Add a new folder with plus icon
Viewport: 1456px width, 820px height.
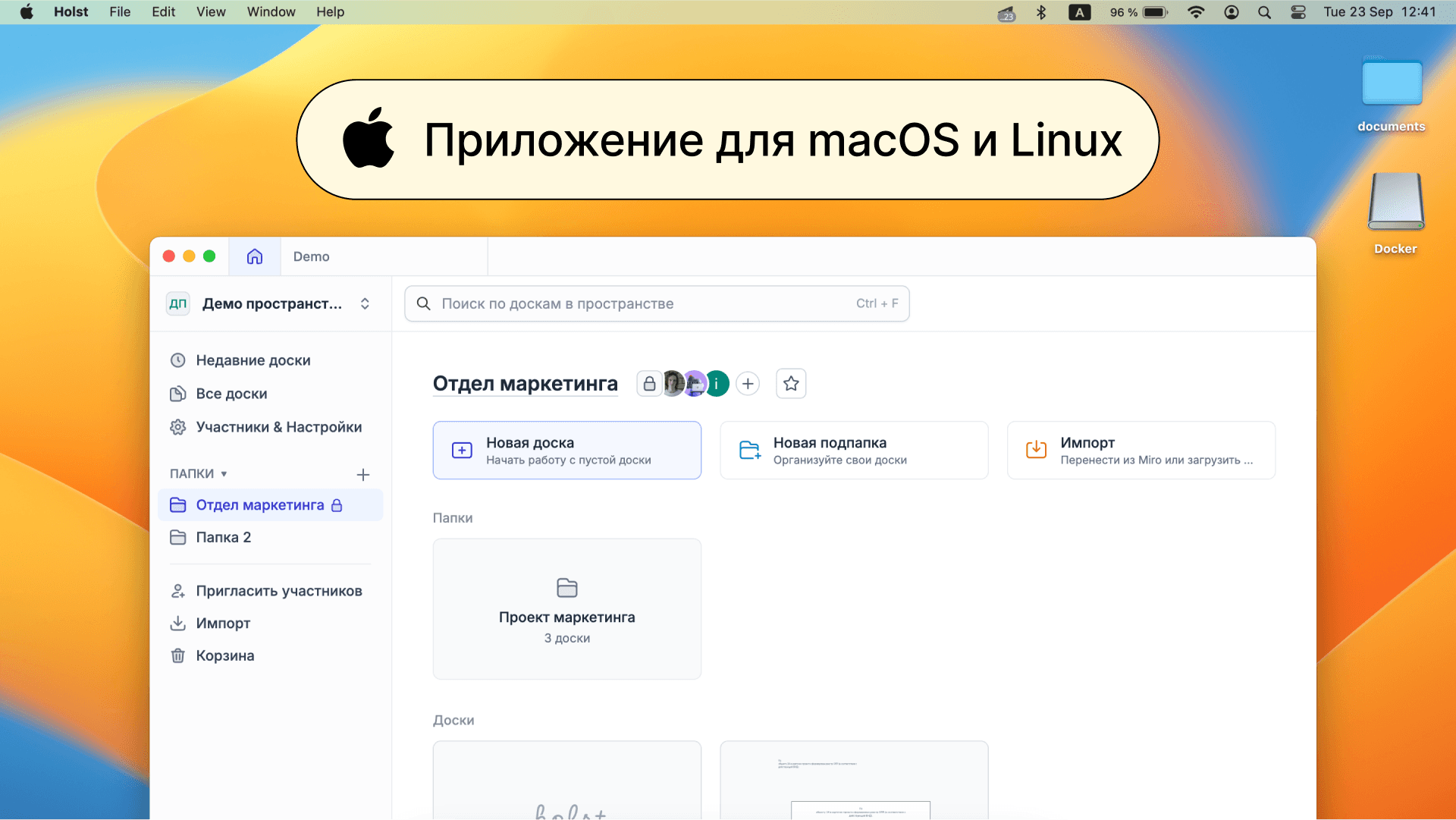click(363, 475)
